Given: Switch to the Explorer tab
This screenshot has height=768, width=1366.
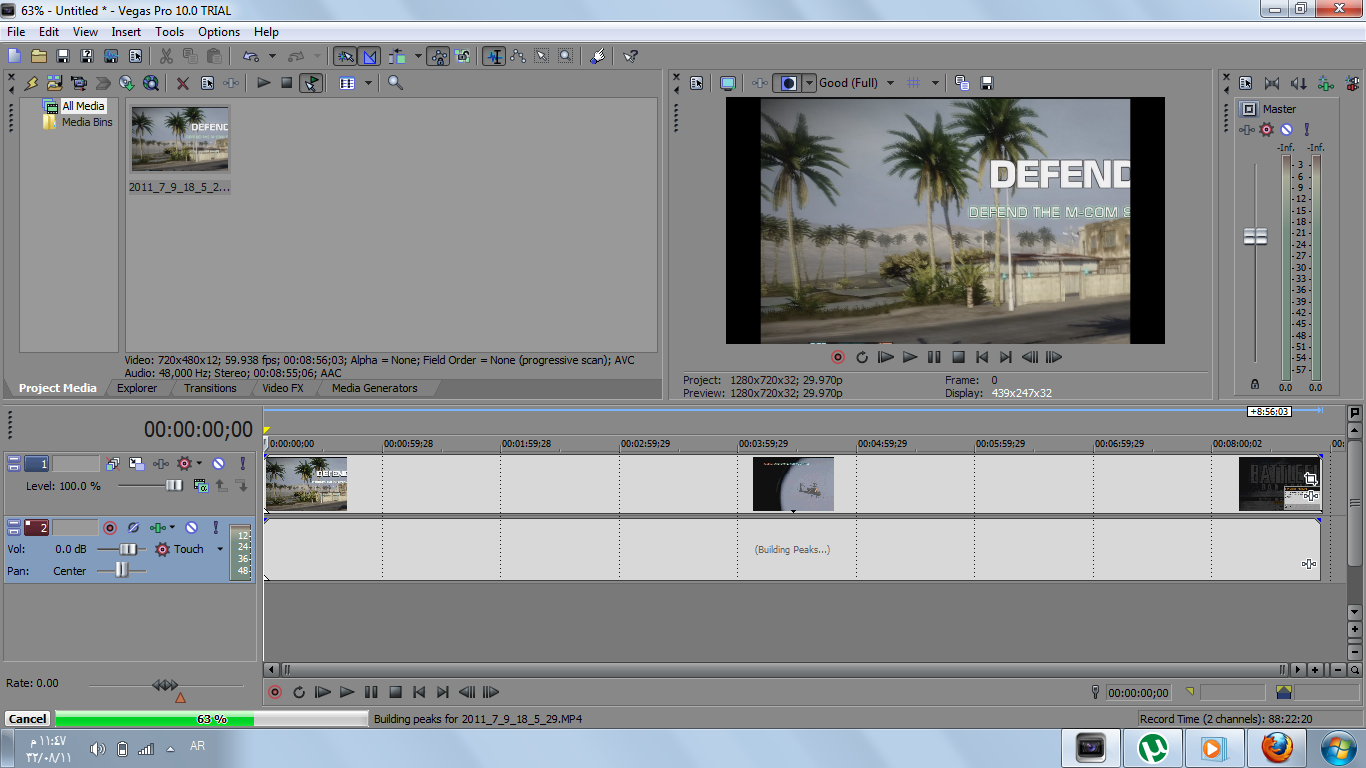Looking at the screenshot, I should point(137,388).
